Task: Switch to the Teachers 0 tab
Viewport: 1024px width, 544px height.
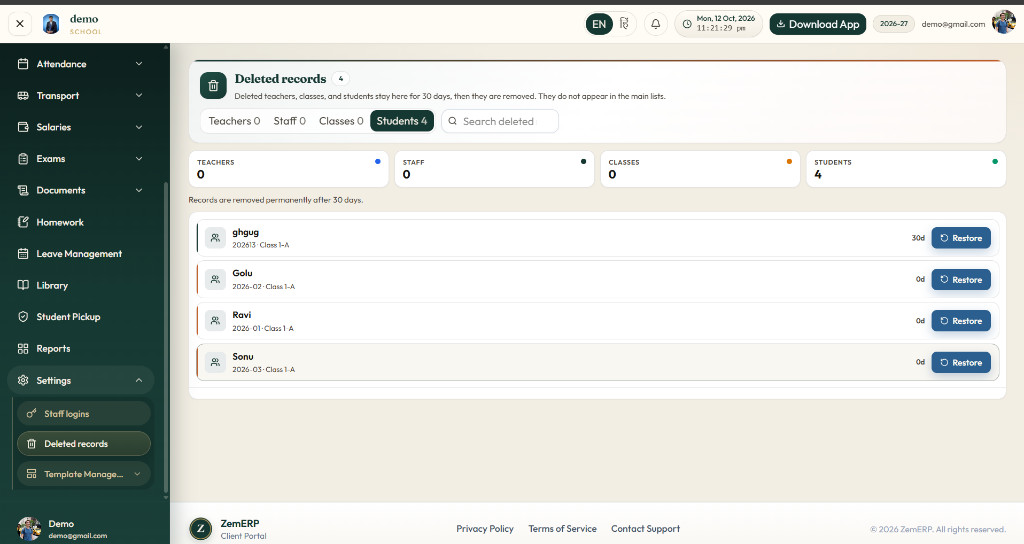Action: pyautogui.click(x=234, y=121)
